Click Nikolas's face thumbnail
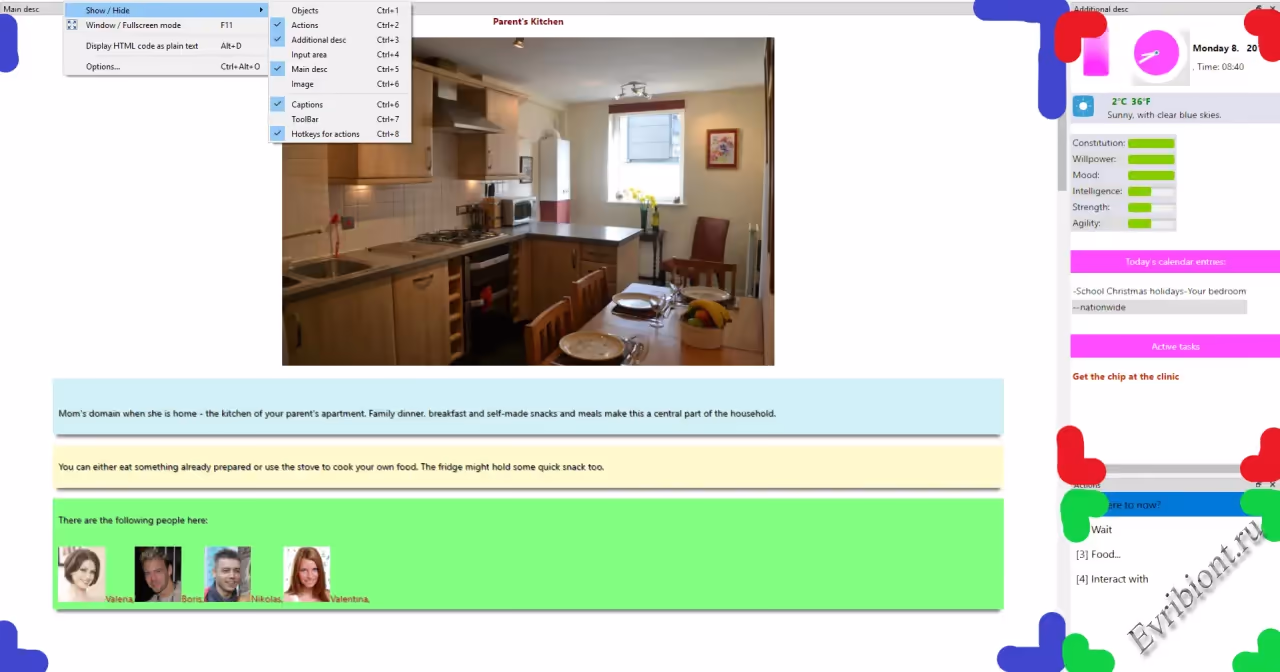This screenshot has height=672, width=1280. click(x=228, y=574)
